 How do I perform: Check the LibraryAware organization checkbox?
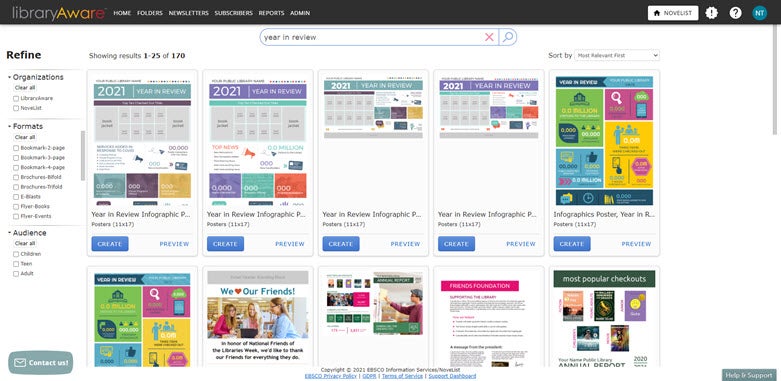point(16,99)
